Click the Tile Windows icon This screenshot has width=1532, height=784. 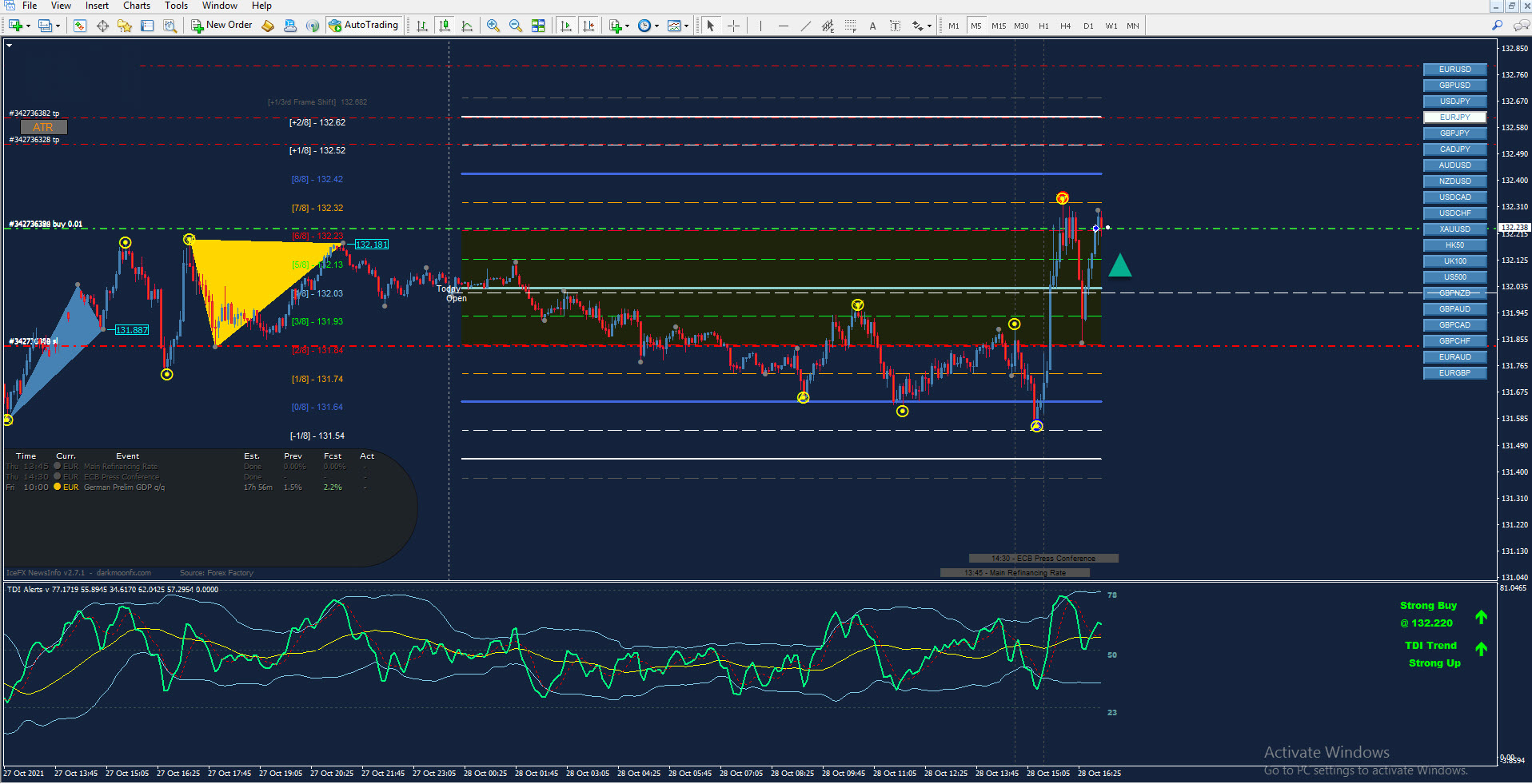[x=538, y=26]
